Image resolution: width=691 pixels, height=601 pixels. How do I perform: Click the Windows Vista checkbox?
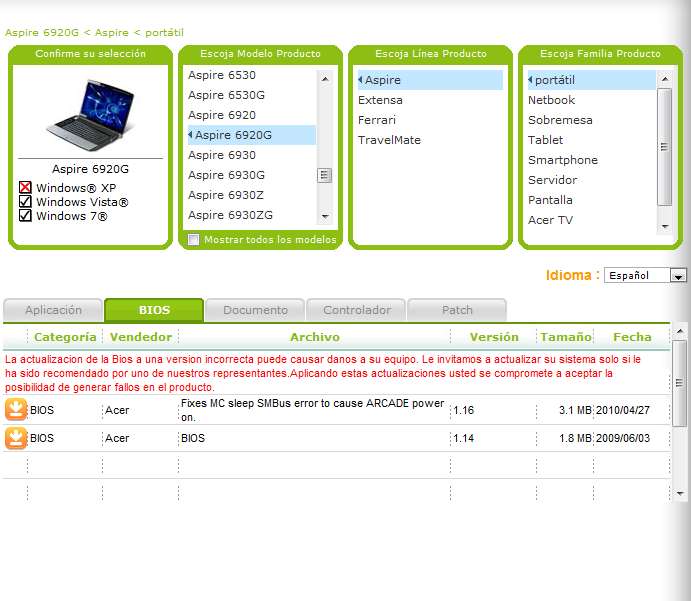[x=25, y=201]
